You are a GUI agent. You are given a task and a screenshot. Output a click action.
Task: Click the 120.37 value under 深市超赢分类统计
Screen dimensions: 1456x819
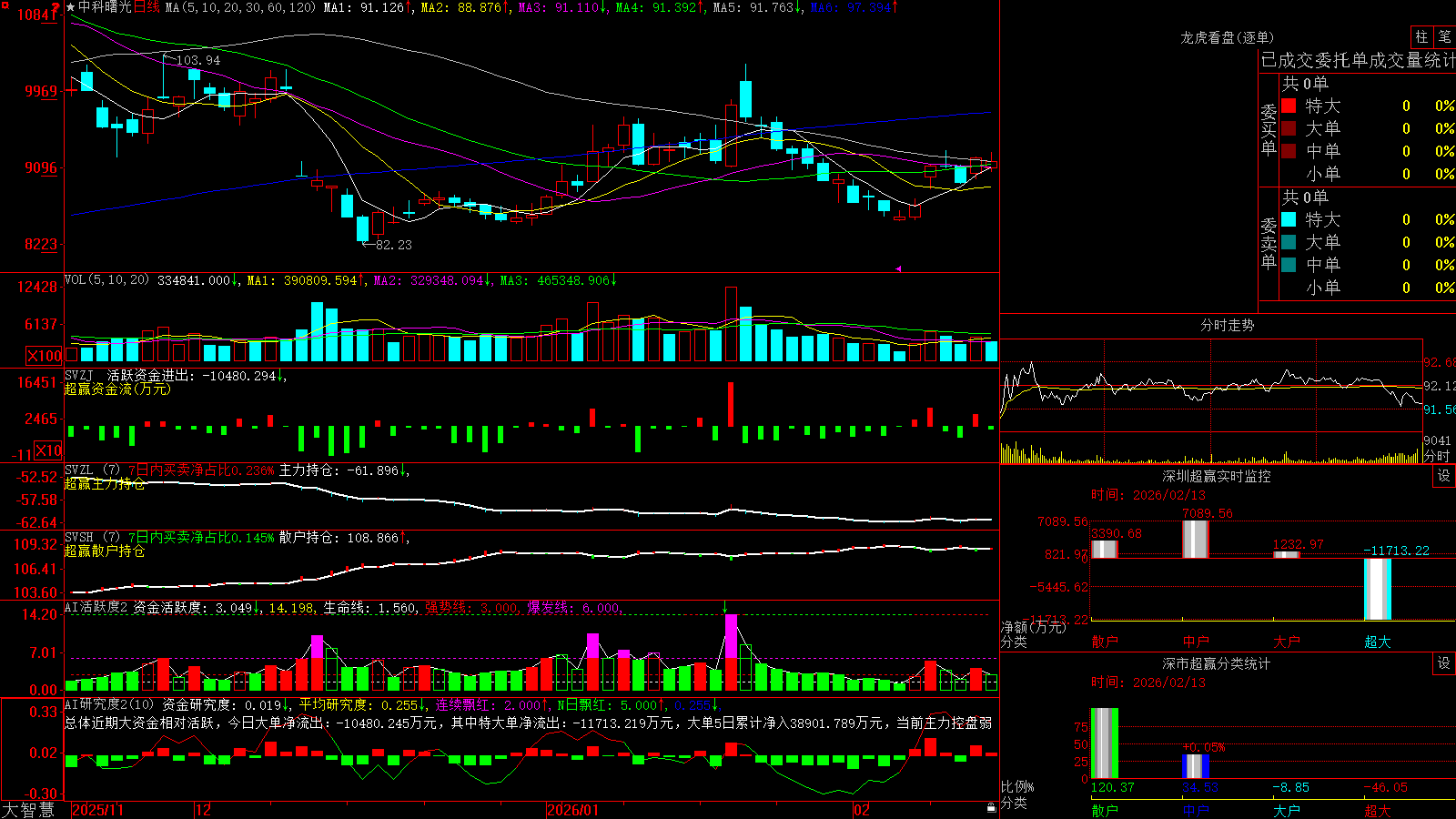pos(1113,787)
